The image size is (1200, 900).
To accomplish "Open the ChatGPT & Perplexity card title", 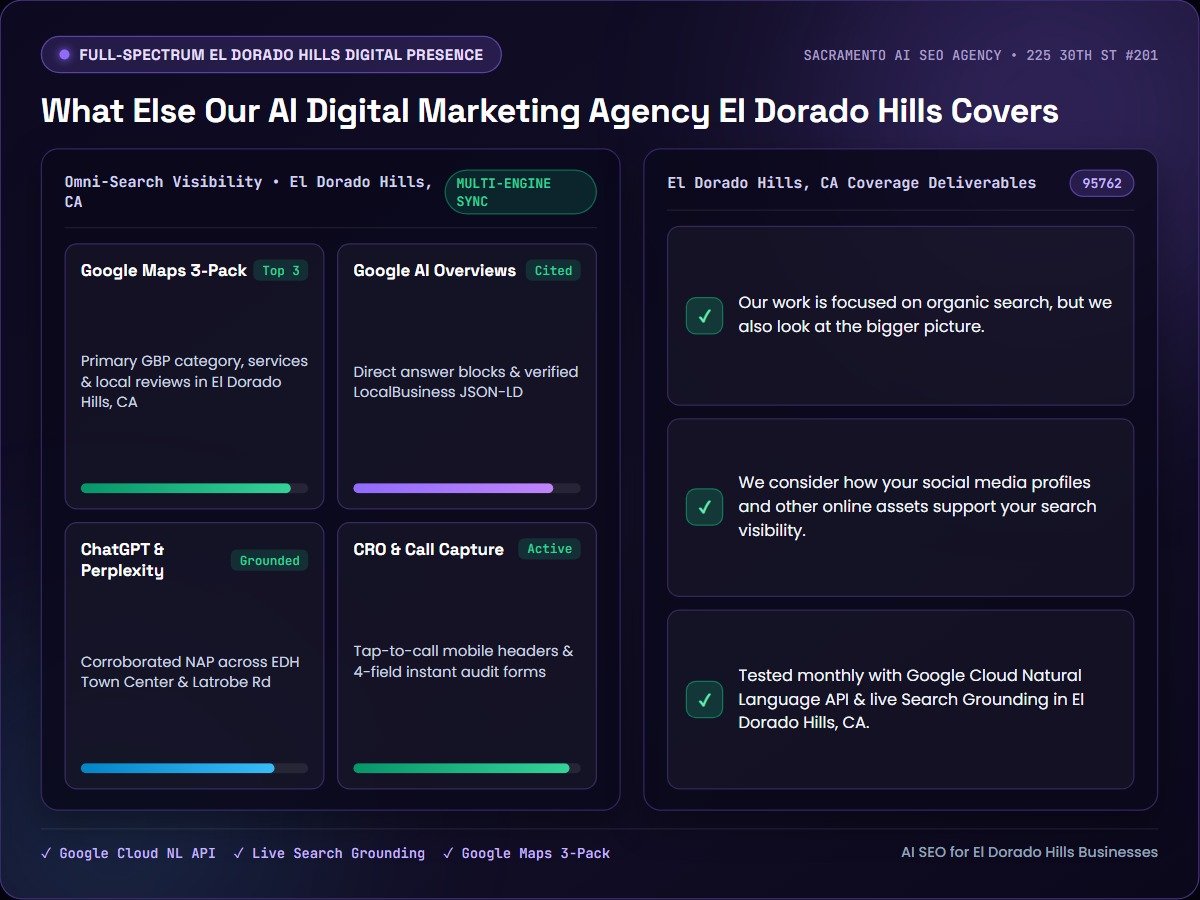I will coord(123,560).
